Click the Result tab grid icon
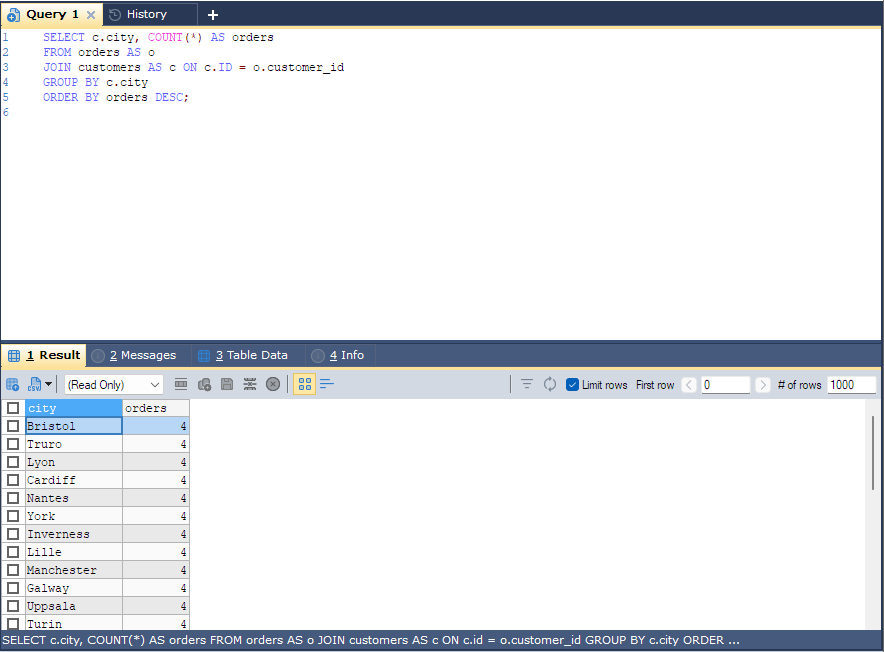This screenshot has width=884, height=652. (x=14, y=355)
